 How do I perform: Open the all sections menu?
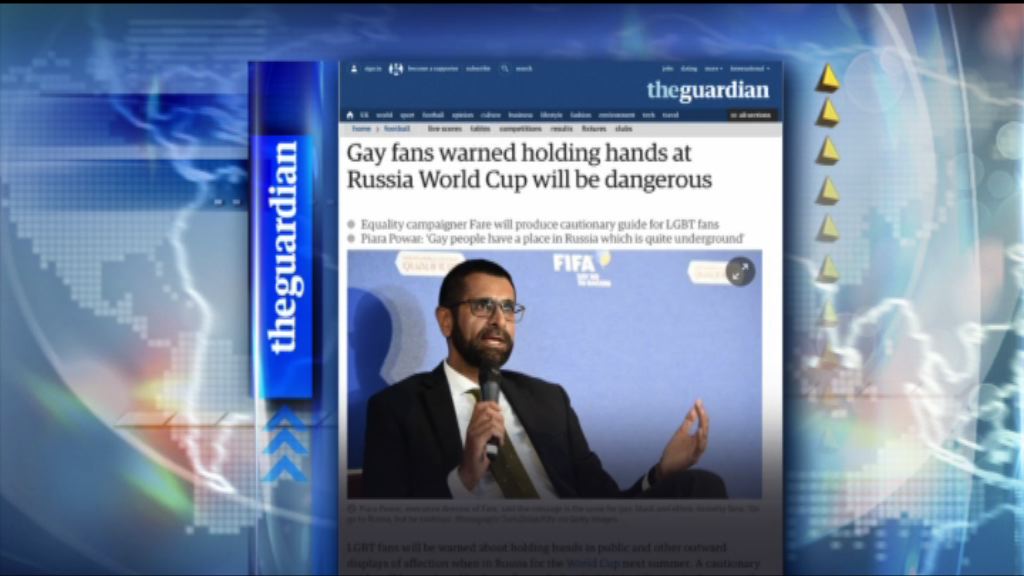751,115
